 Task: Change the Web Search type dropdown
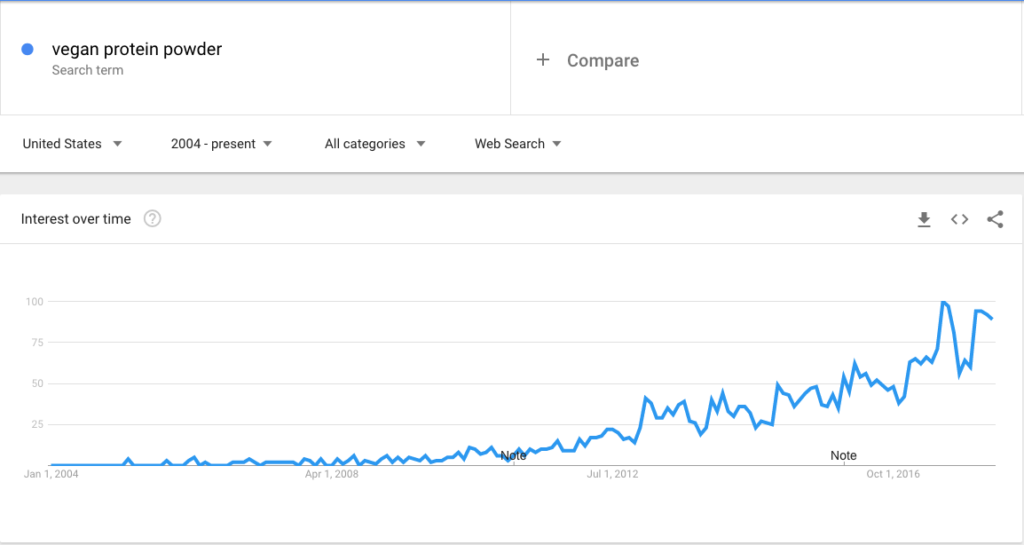click(x=518, y=144)
